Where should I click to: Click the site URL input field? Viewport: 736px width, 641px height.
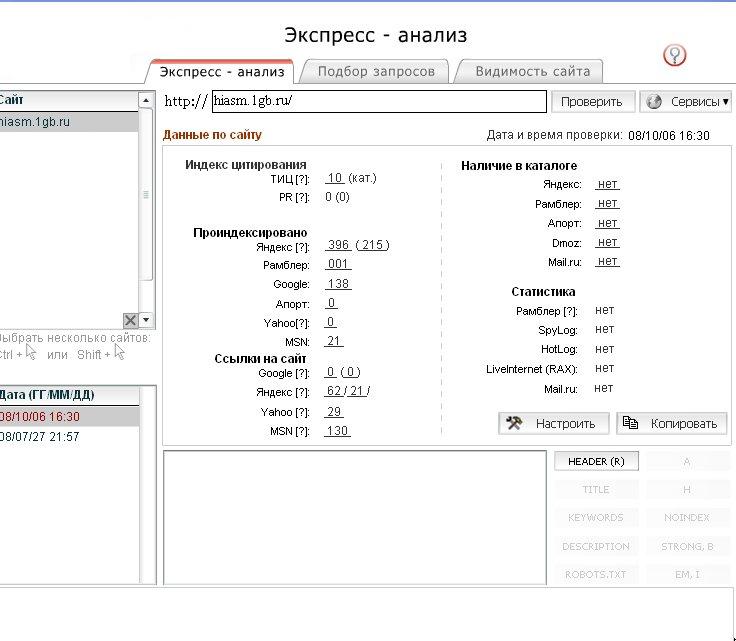(x=379, y=101)
